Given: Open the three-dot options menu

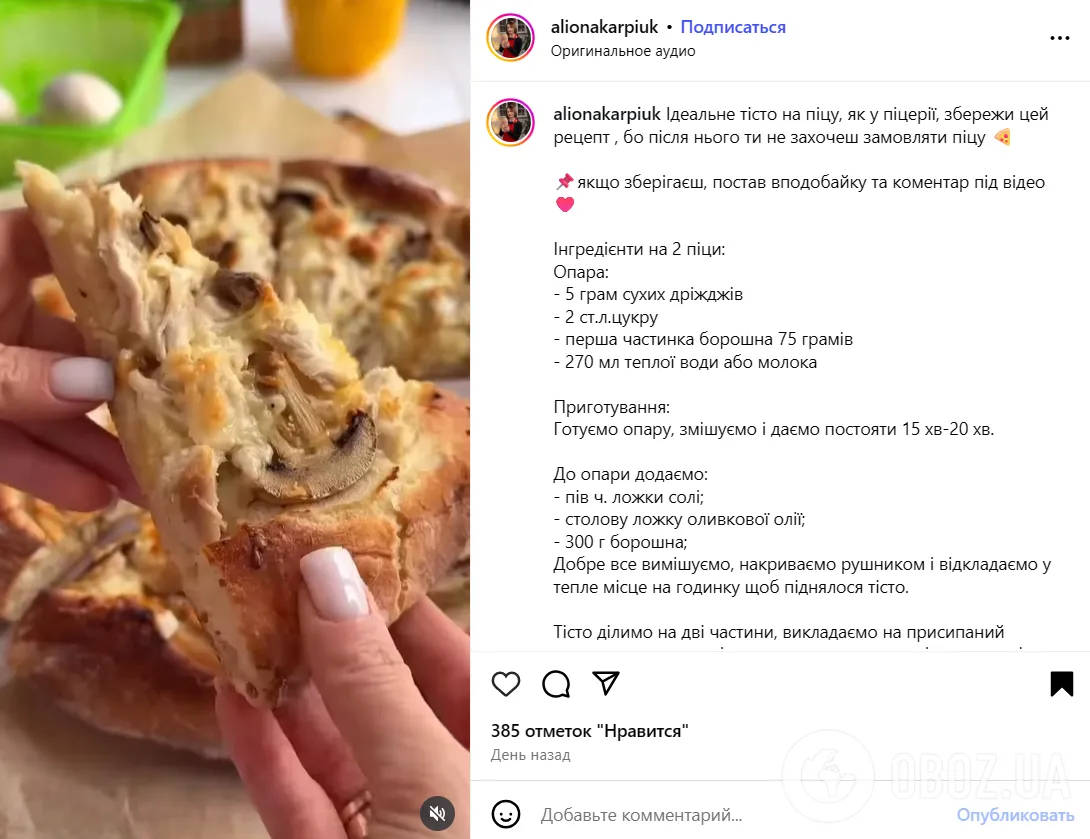Looking at the screenshot, I should [x=1059, y=38].
